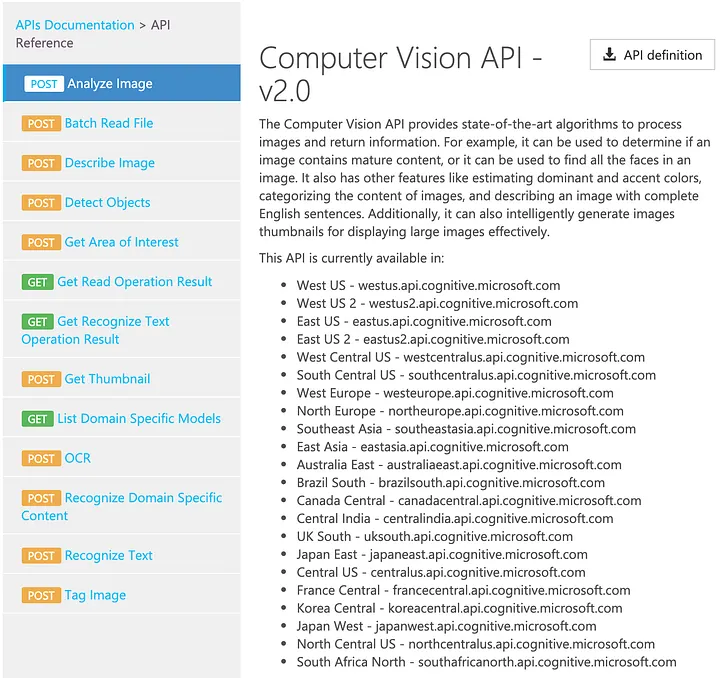Click the Computer Vision API - v2.0 heading
720x678 pixels.
pyautogui.click(x=400, y=74)
